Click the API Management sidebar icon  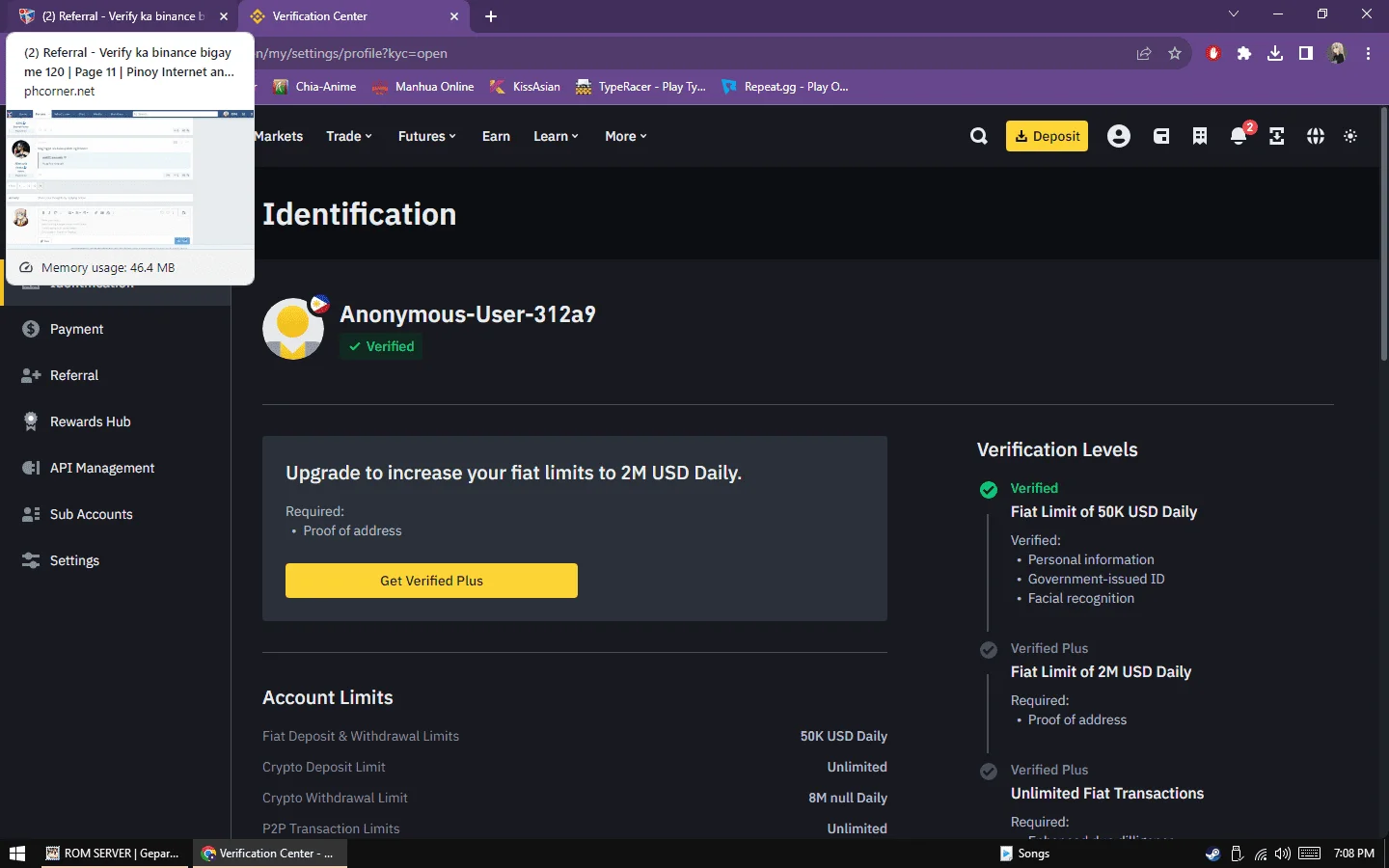pos(31,468)
